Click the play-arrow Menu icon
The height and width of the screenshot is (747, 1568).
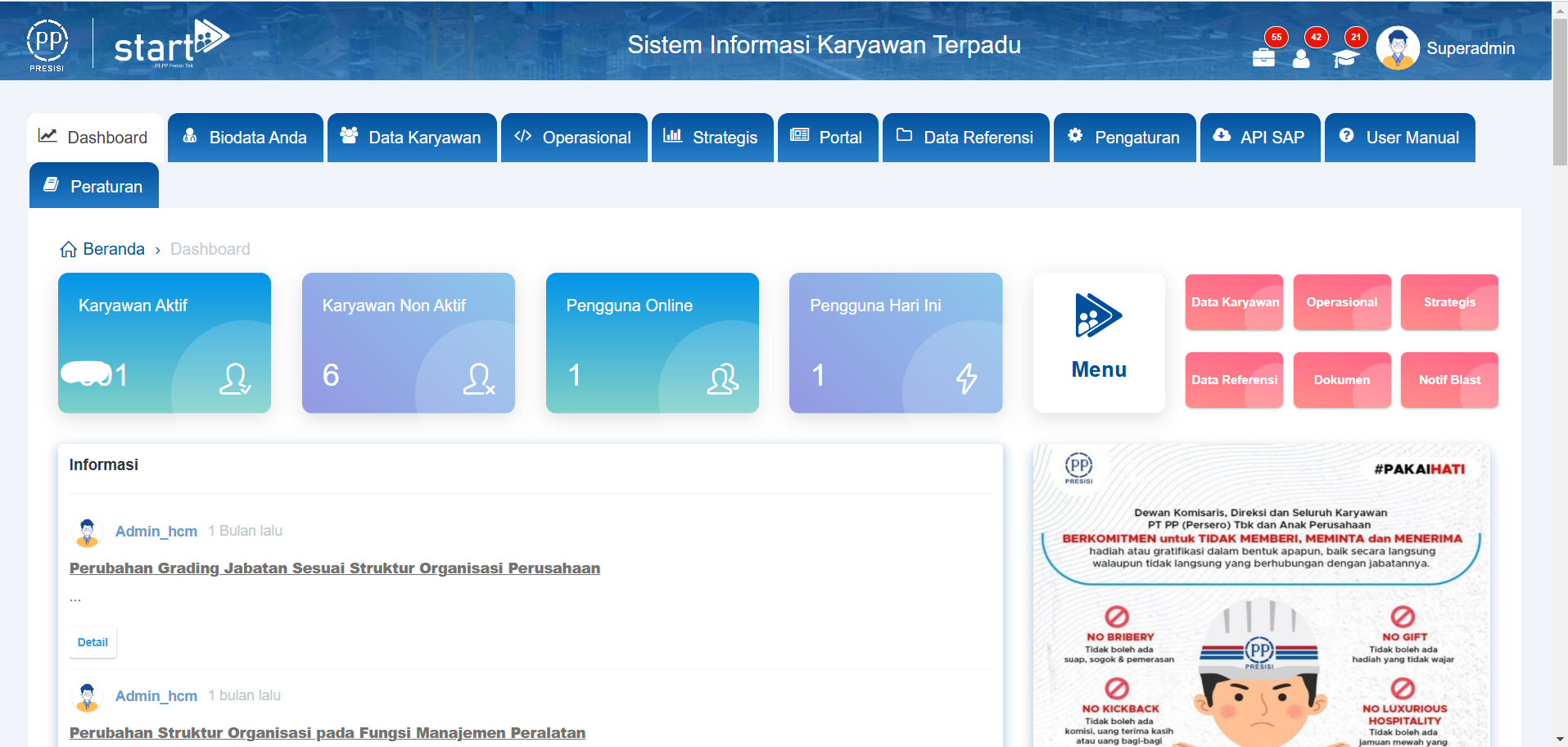click(x=1098, y=315)
